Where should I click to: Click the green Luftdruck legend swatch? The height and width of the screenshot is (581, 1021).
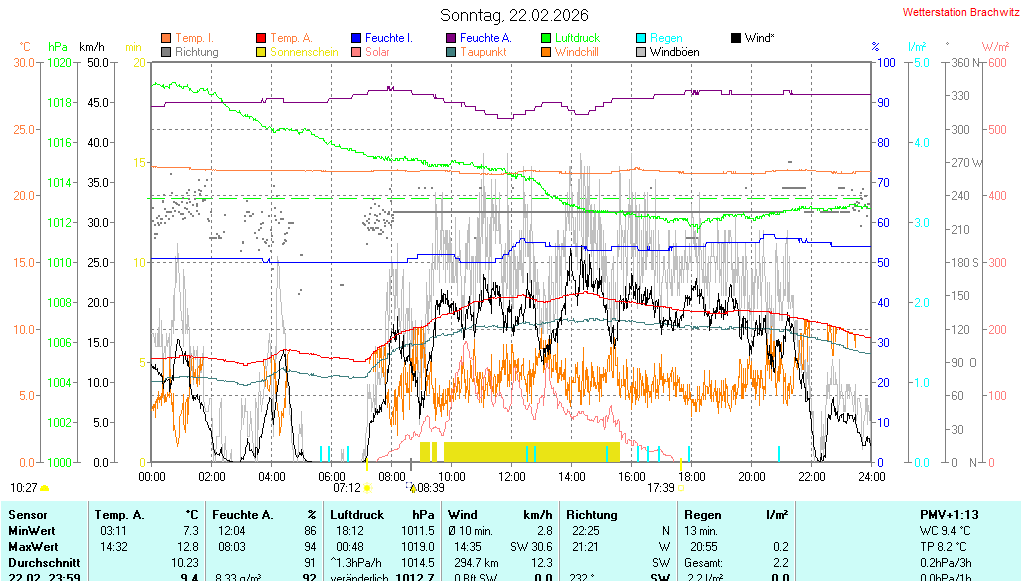[546, 38]
